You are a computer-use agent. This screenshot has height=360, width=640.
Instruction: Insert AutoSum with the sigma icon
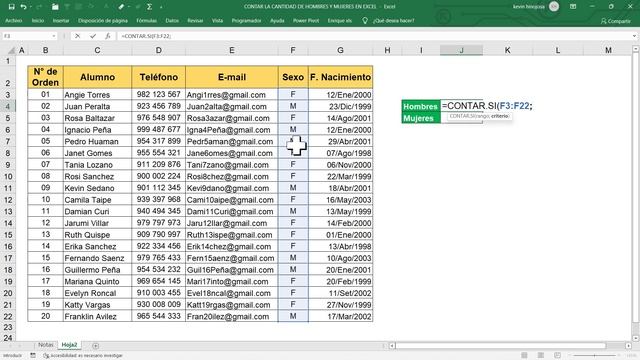(149, 7)
